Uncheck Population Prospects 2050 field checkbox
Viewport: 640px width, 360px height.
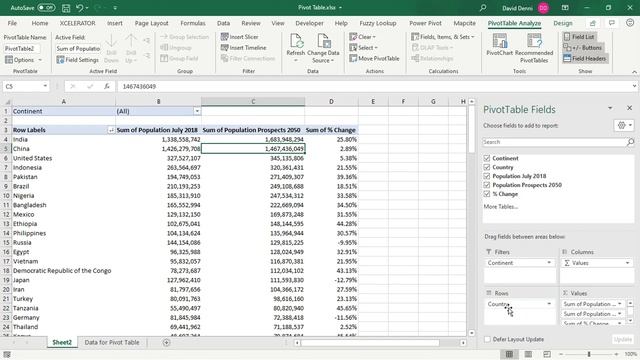[x=487, y=185]
